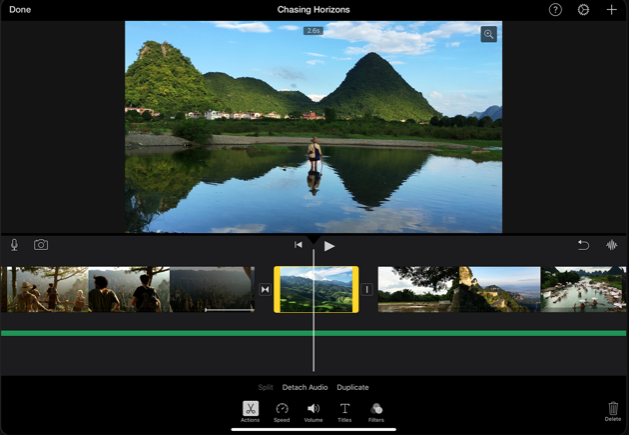Open the Speed adjustment tool
The width and height of the screenshot is (629, 435).
(x=282, y=409)
